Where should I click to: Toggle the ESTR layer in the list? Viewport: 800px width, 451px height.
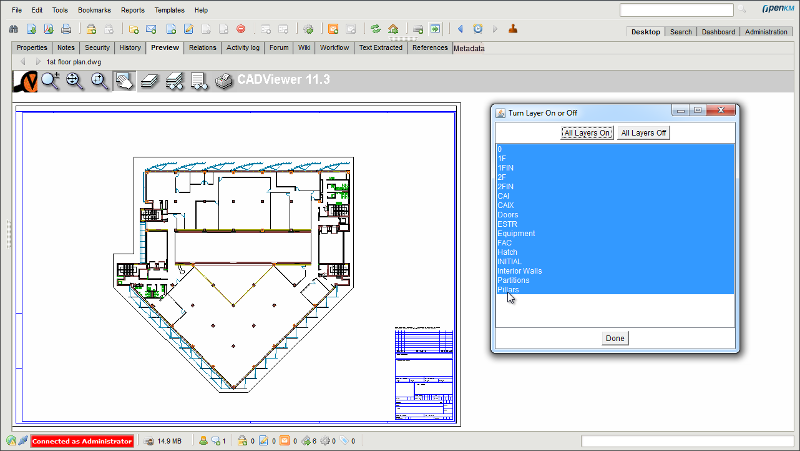tap(615, 224)
